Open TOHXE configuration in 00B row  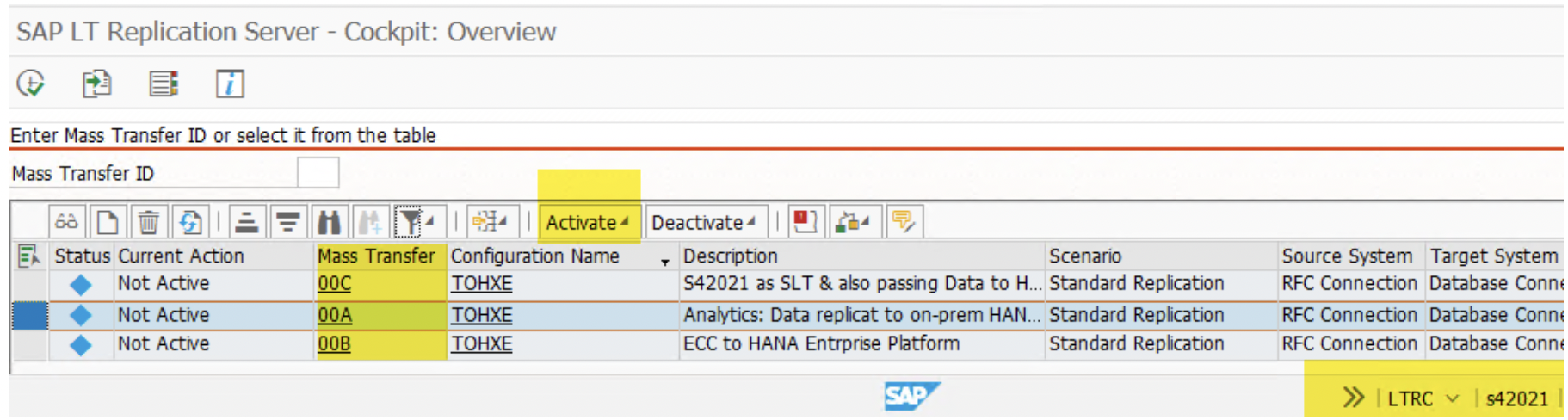click(482, 343)
